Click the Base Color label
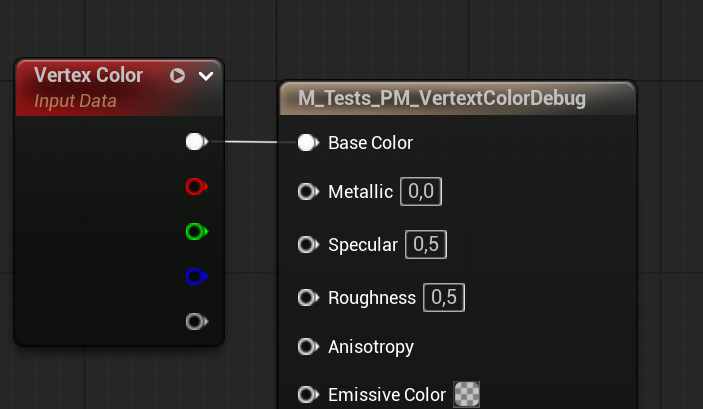The width and height of the screenshot is (703, 409). (370, 143)
